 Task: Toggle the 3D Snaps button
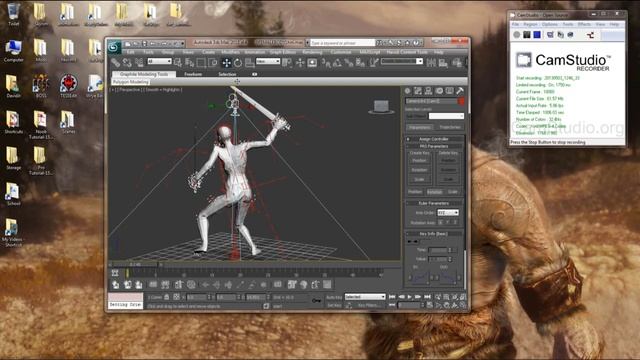click(326, 62)
